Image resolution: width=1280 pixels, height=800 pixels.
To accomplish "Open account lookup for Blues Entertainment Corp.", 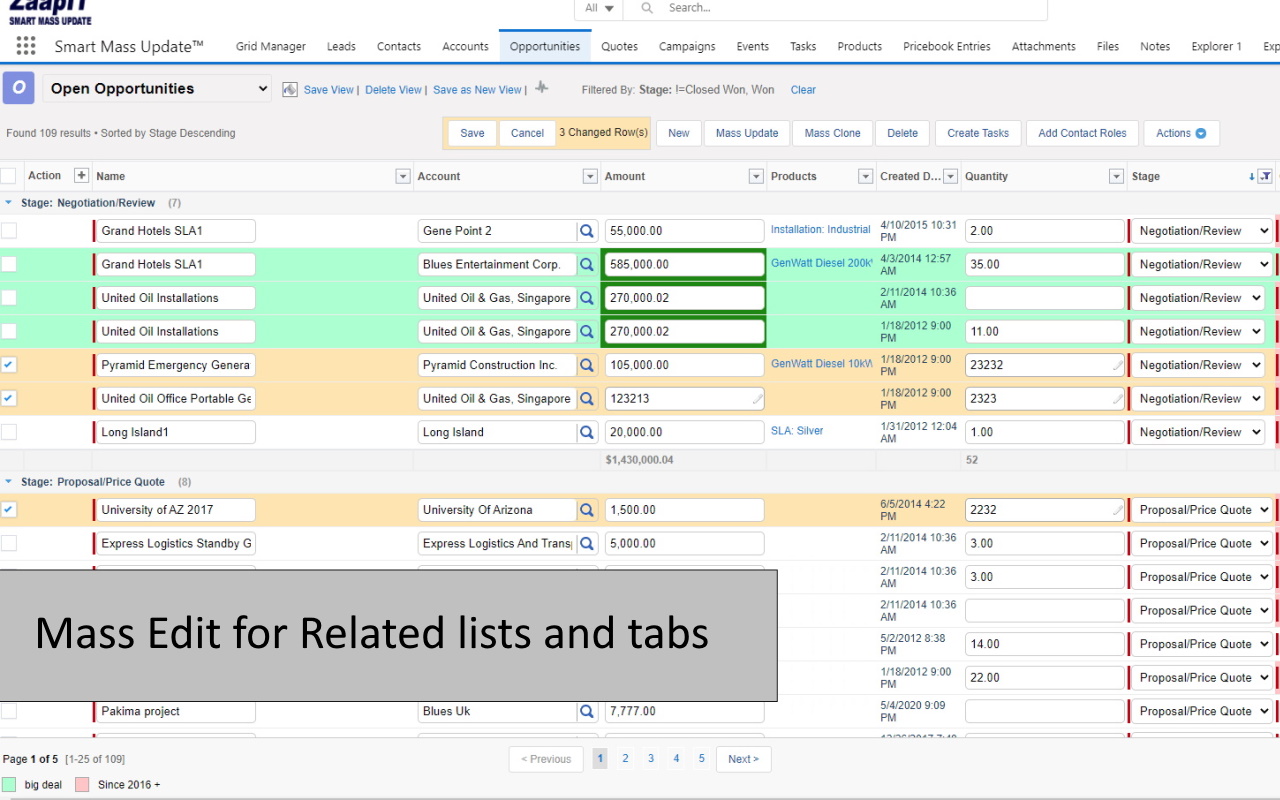I will (x=587, y=265).
